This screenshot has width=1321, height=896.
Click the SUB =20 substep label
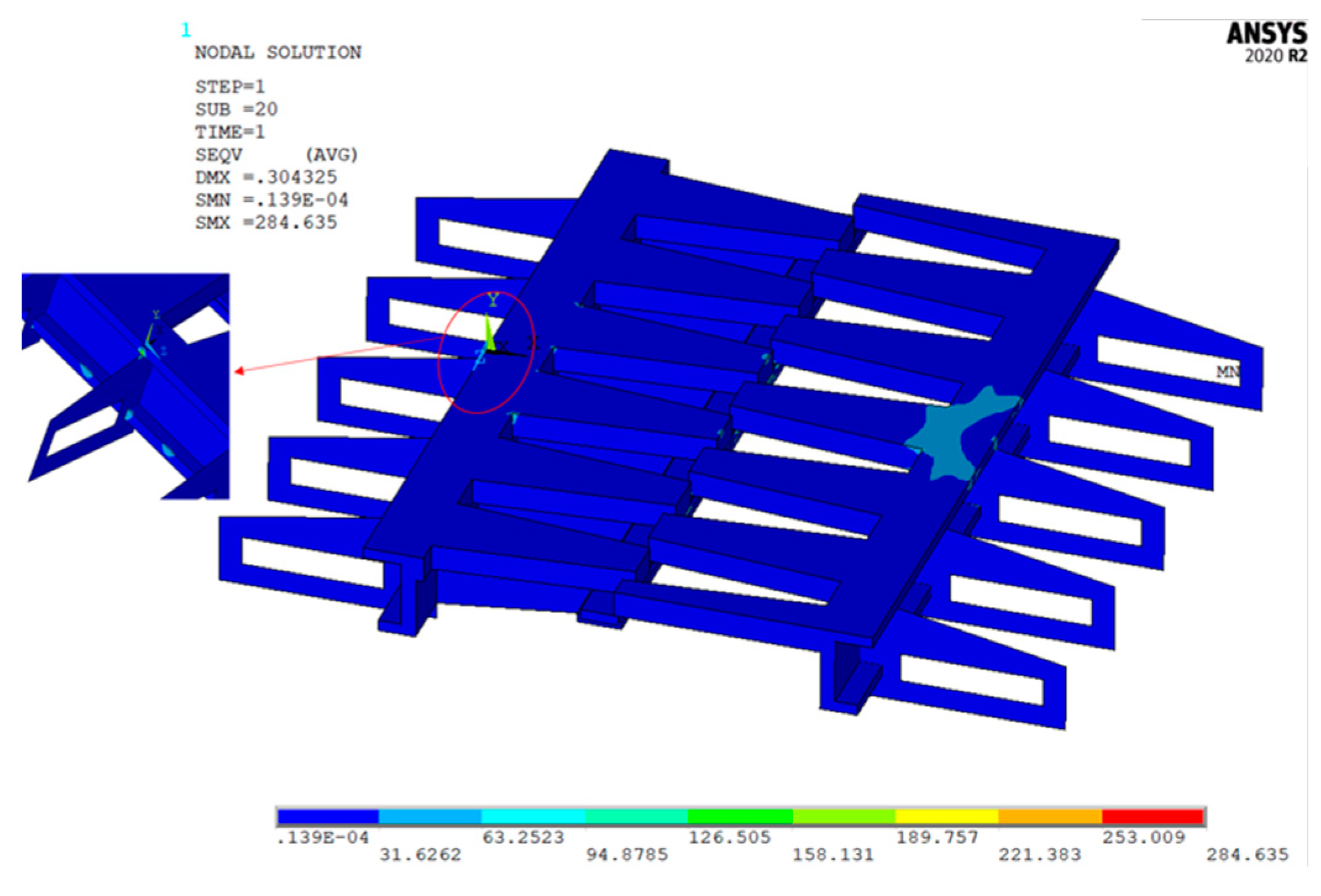click(237, 109)
